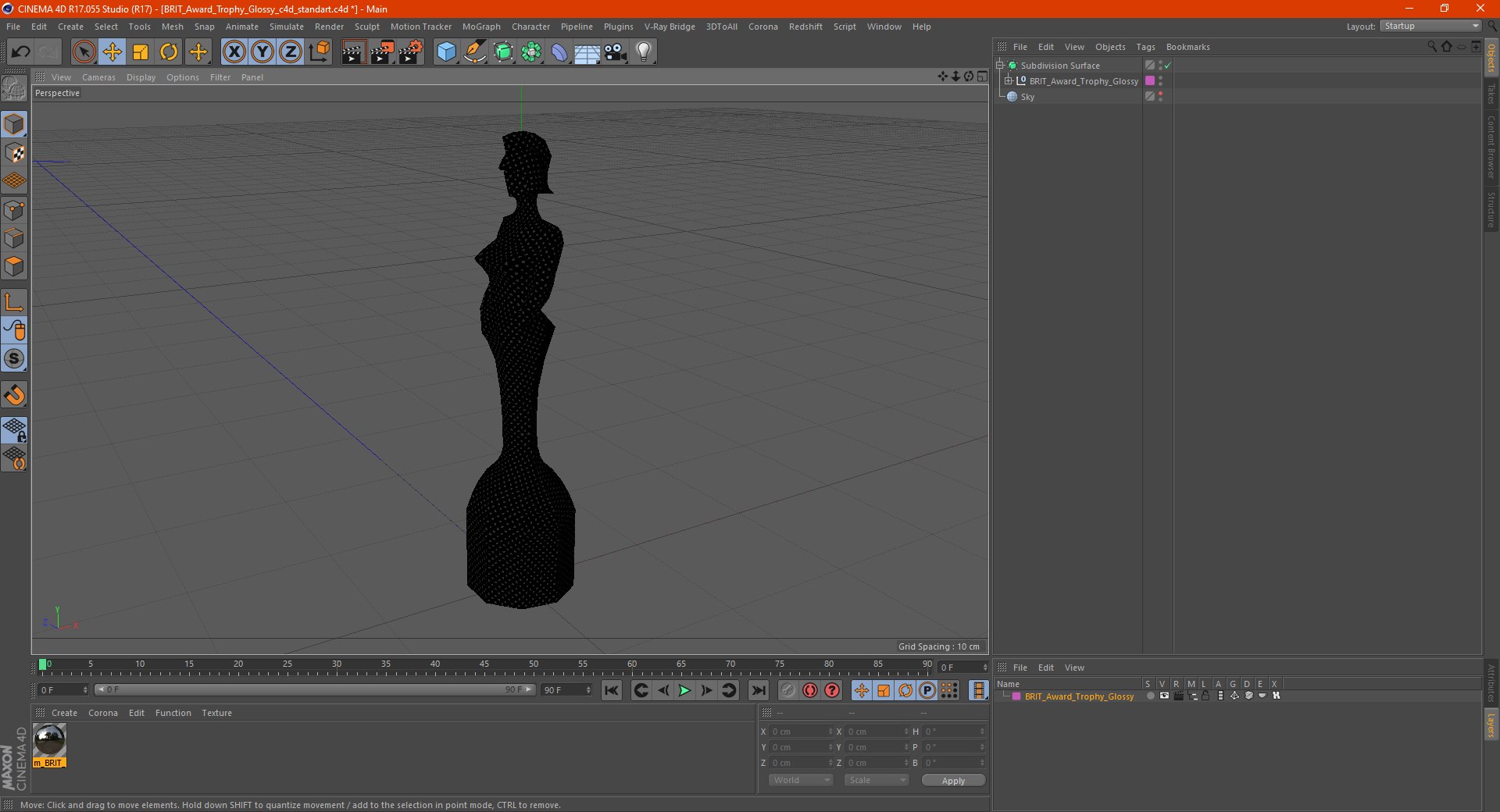
Task: Switch to Texture mode in left palette
Action: coord(15,153)
